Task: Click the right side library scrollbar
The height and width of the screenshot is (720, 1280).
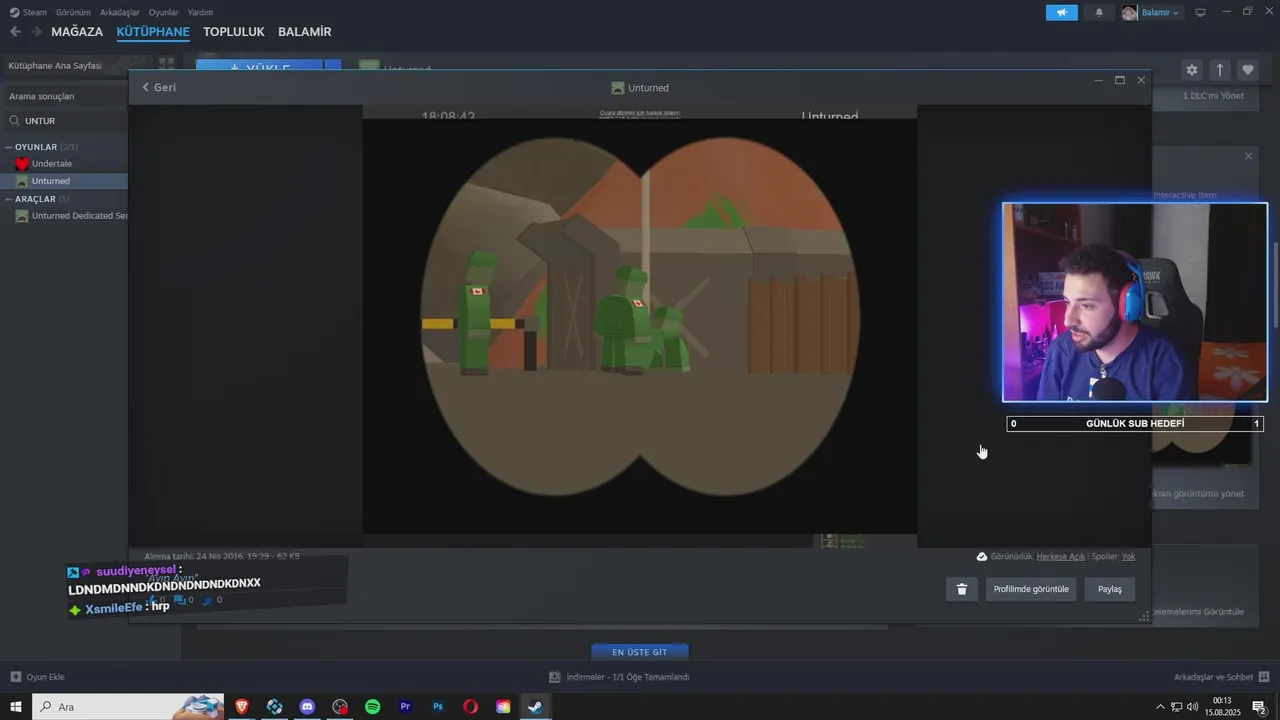Action: coord(1275,285)
